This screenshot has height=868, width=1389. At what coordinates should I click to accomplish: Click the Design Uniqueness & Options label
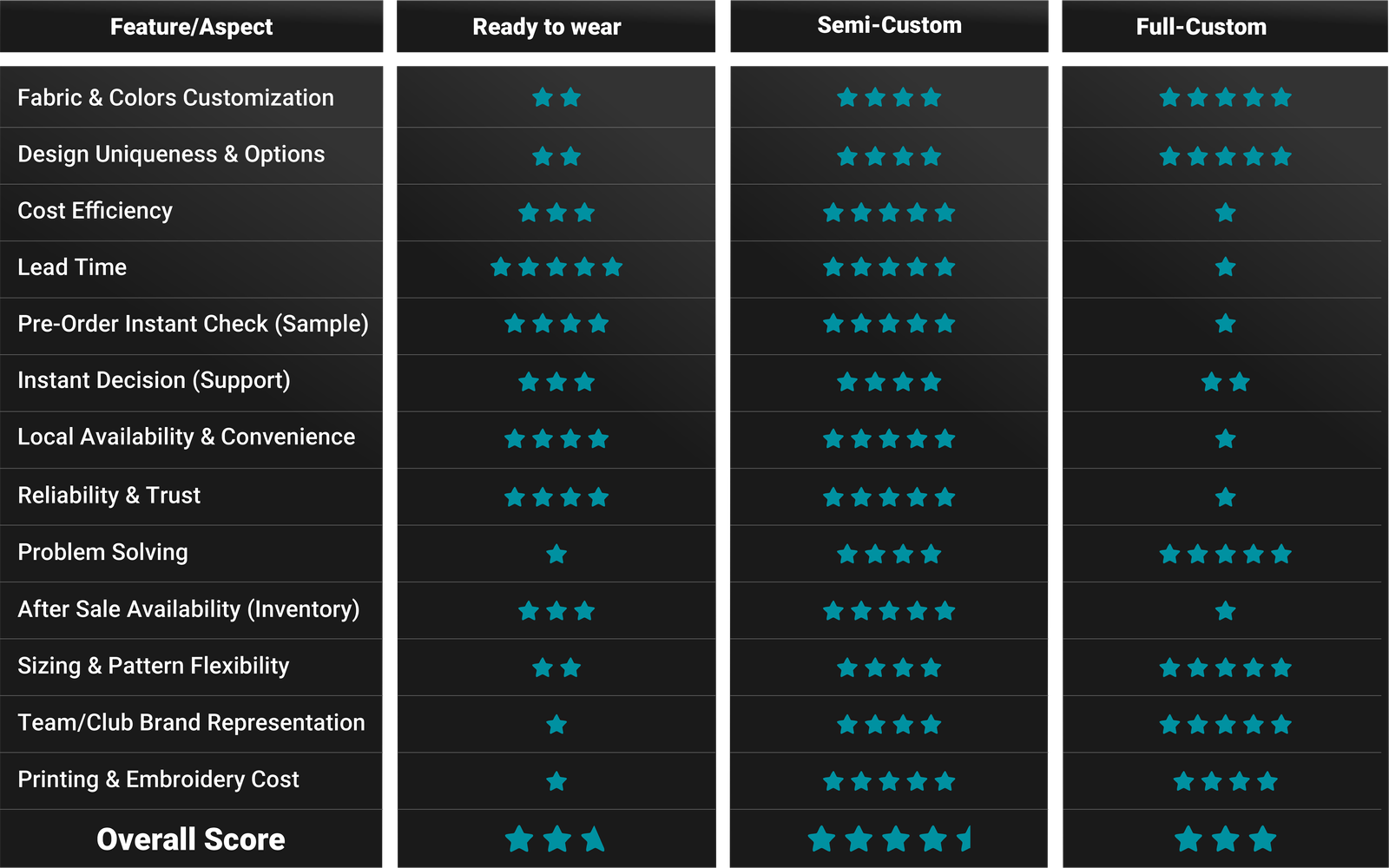(x=171, y=155)
